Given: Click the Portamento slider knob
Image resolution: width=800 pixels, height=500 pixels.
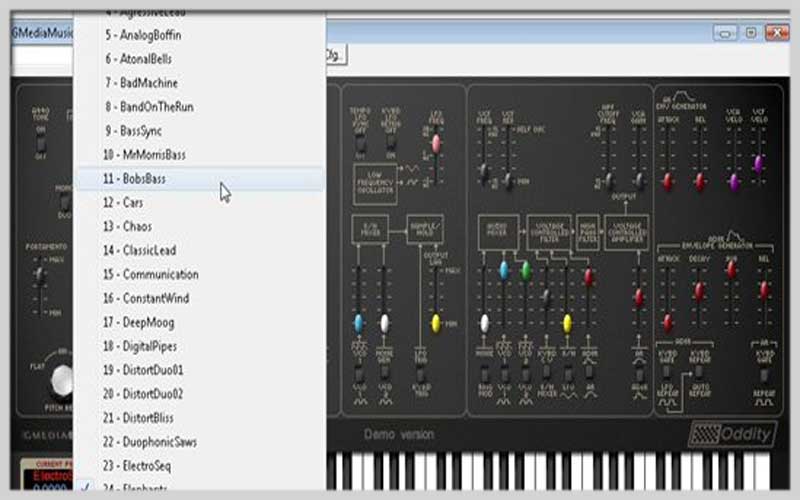Looking at the screenshot, I should [x=39, y=276].
